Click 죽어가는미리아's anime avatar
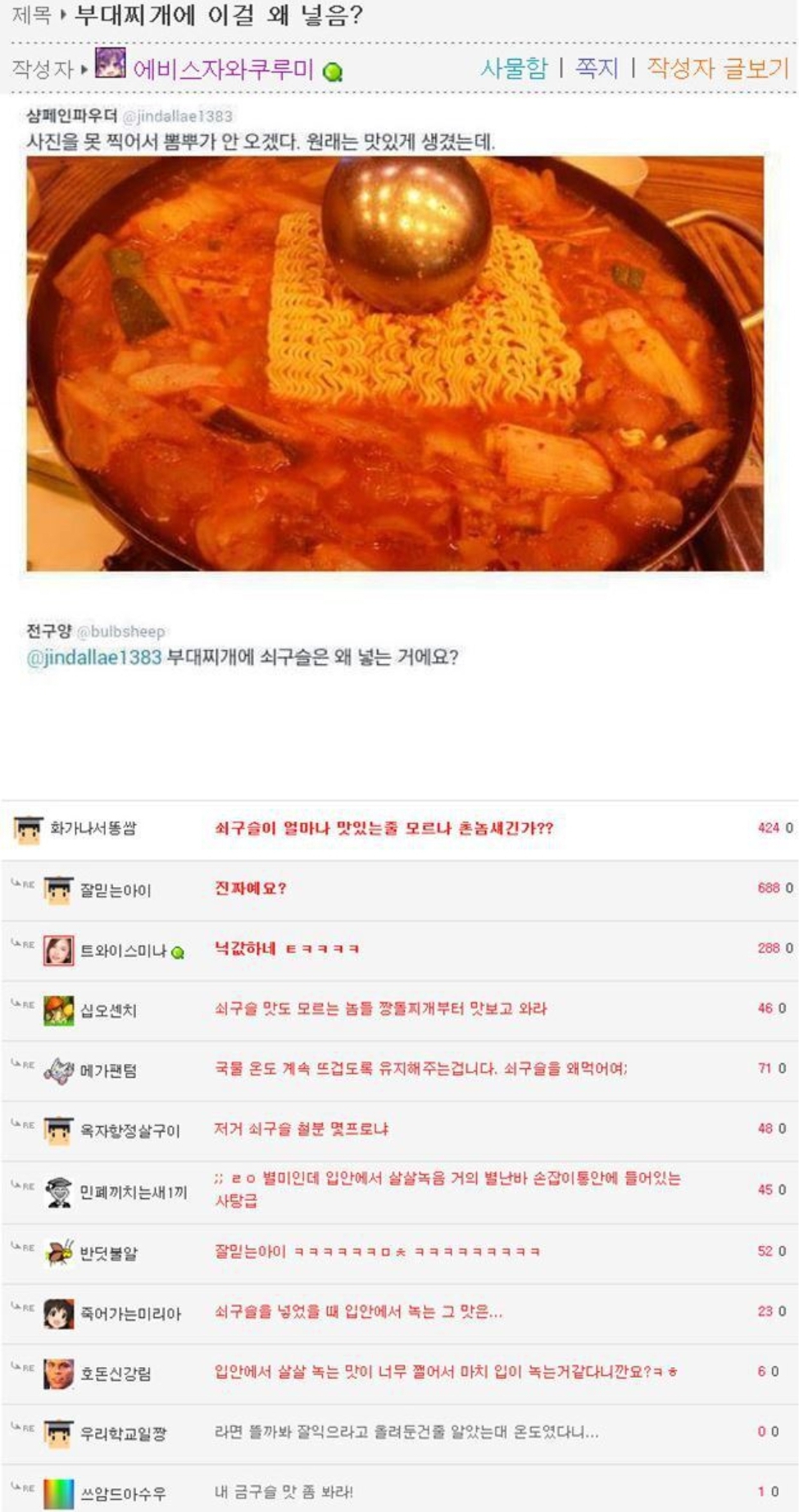The width and height of the screenshot is (799, 1512). [x=58, y=1313]
